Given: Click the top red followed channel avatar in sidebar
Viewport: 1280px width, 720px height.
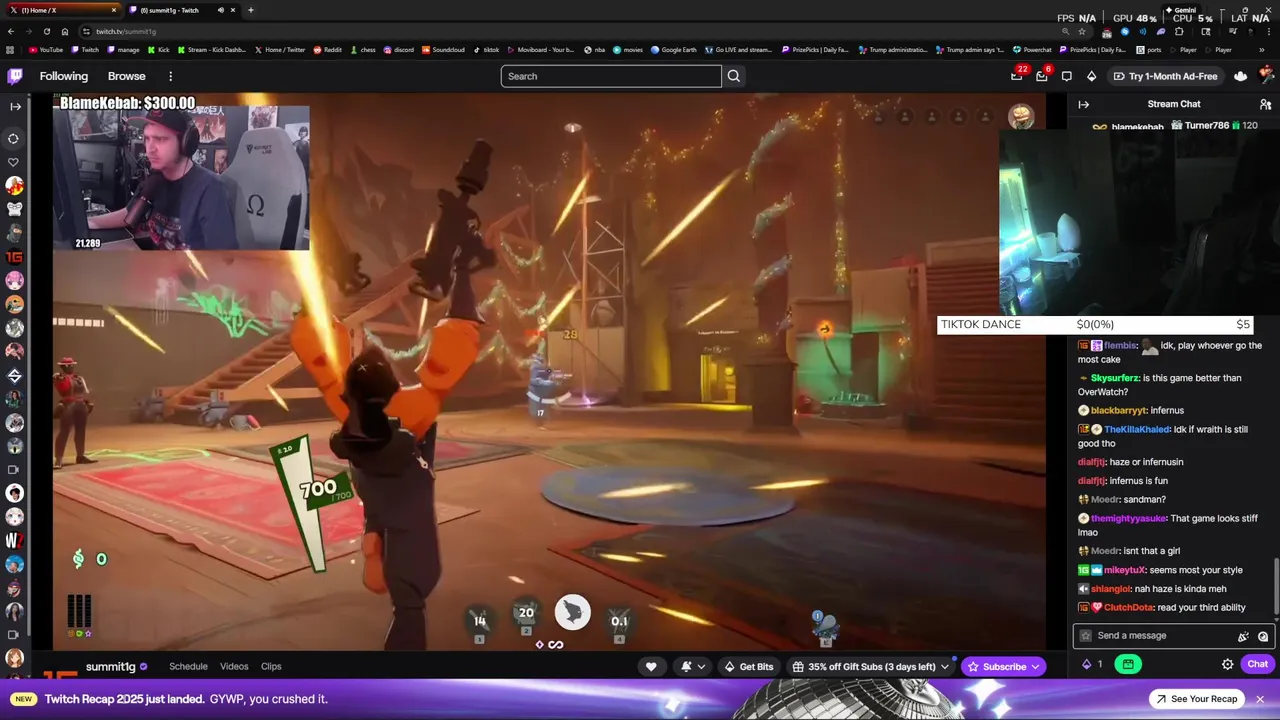Looking at the screenshot, I should tap(15, 186).
